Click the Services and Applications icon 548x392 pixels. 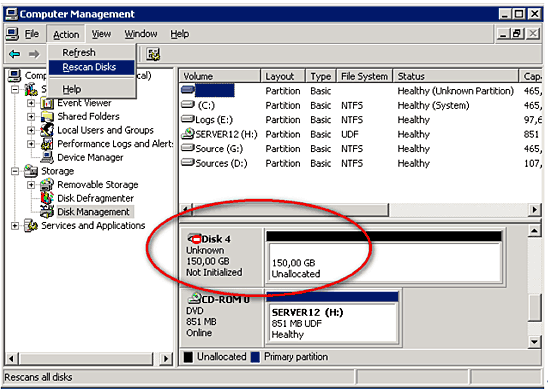pyautogui.click(x=31, y=226)
